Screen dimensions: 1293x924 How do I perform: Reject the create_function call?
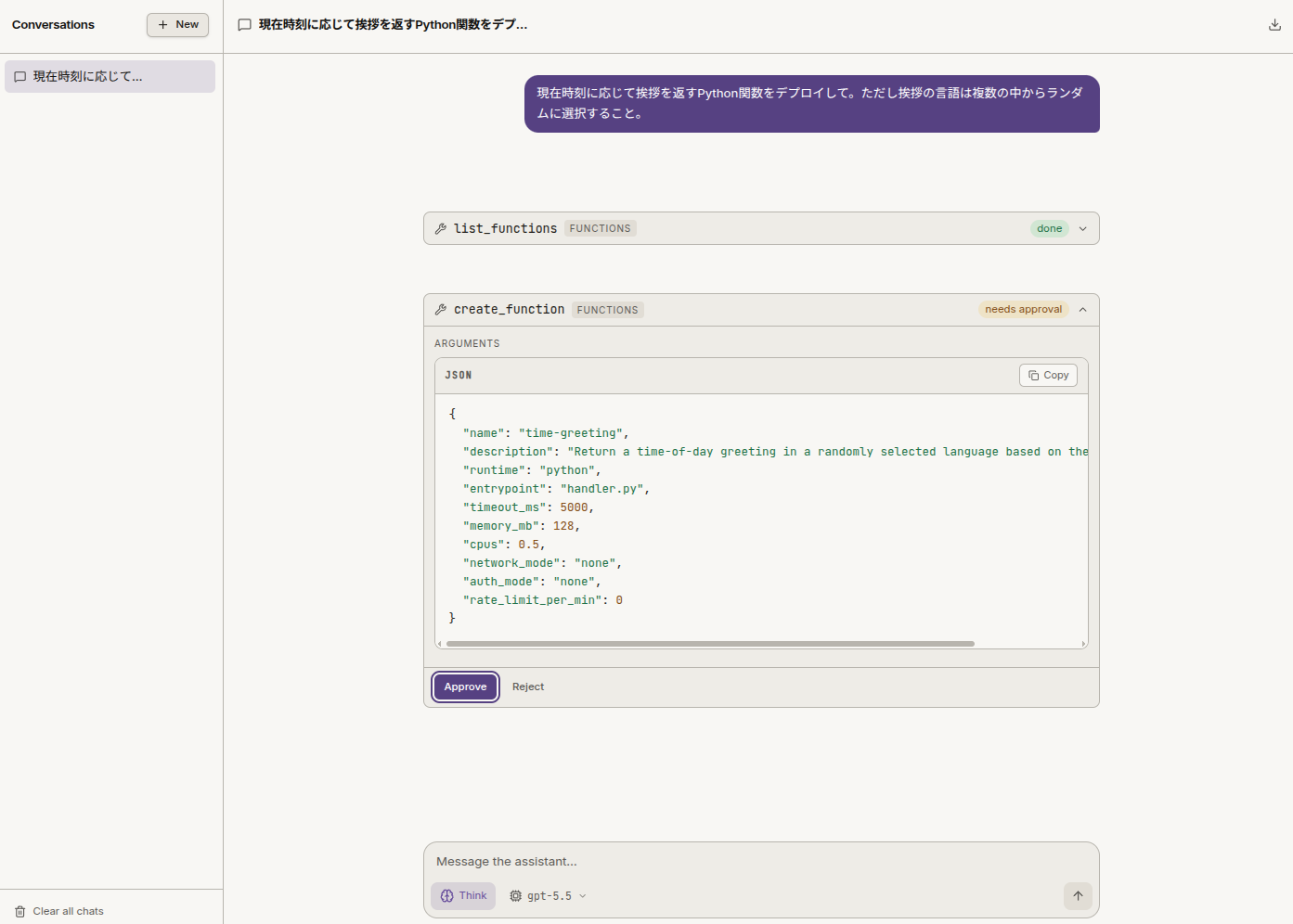click(528, 687)
